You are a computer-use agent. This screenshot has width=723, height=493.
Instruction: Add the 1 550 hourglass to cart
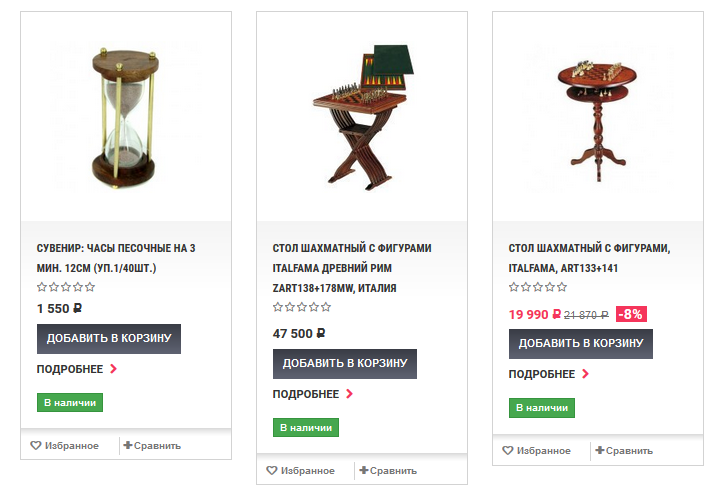tap(109, 339)
